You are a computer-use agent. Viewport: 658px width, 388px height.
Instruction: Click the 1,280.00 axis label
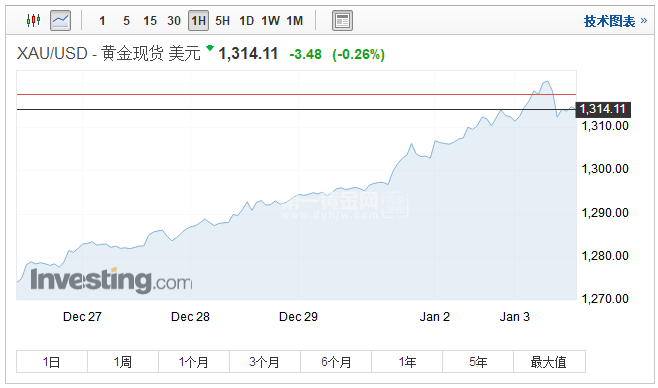[605, 255]
